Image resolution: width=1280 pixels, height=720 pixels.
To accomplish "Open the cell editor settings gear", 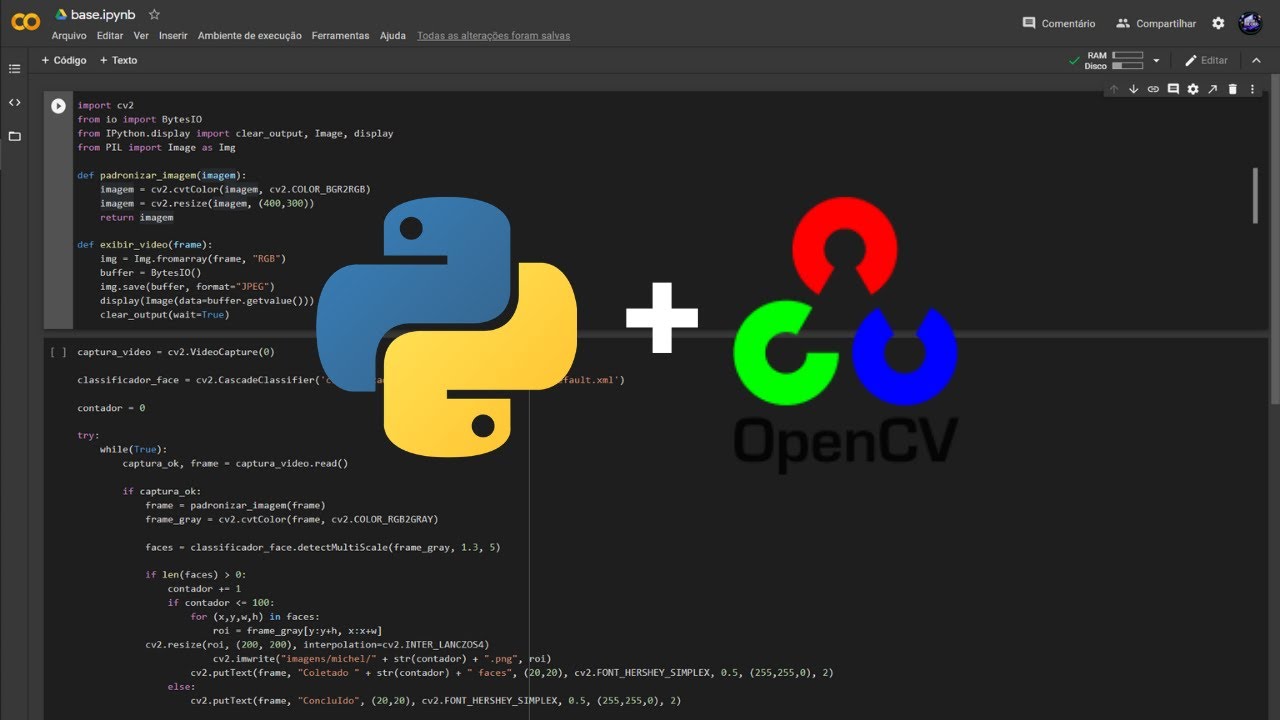I will [x=1192, y=89].
